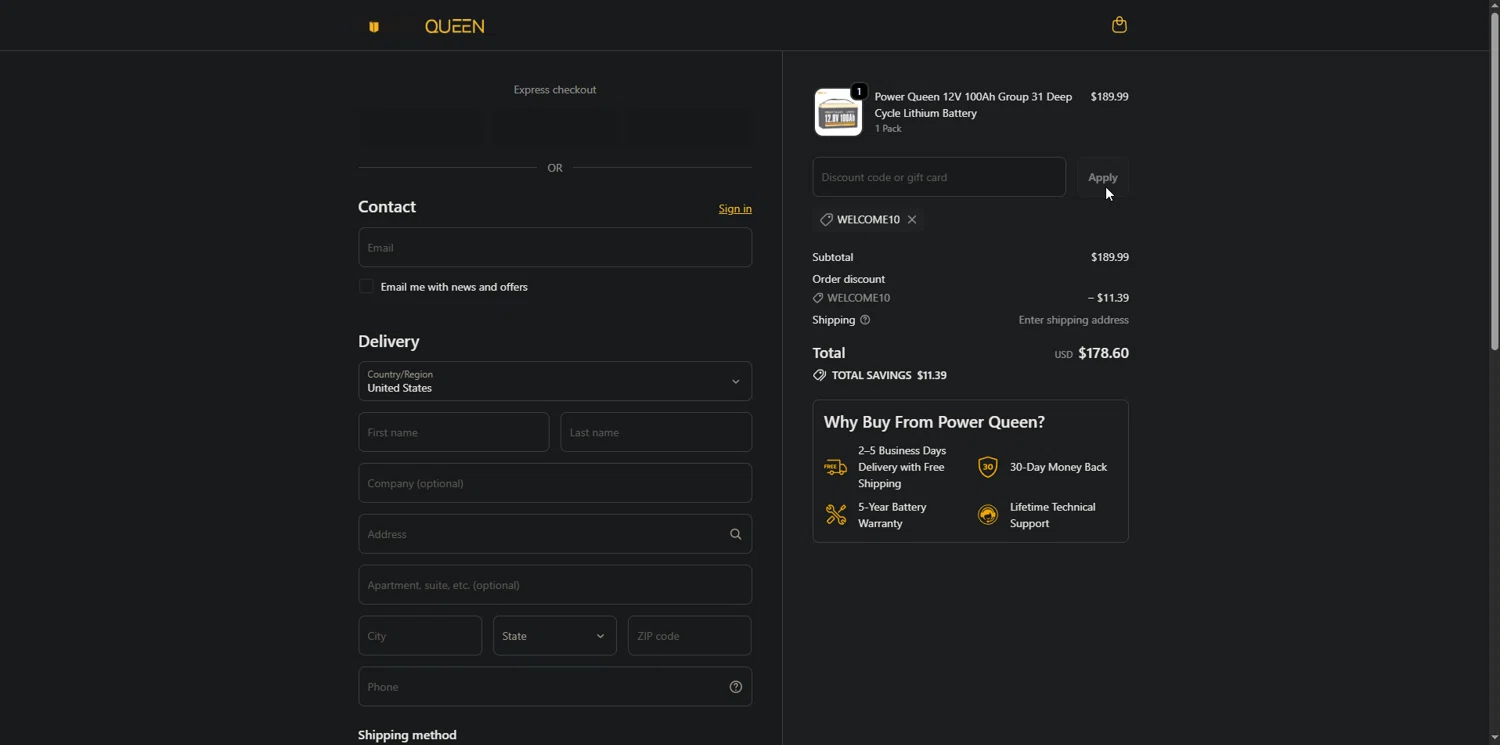The image size is (1500, 745).
Task: Remove the WELCOME10 discount code chip
Action: click(x=912, y=219)
